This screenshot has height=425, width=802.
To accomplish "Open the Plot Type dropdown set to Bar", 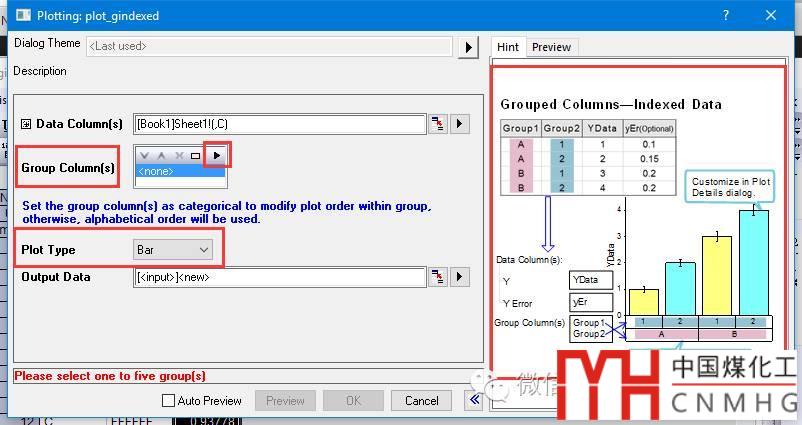I will [x=173, y=250].
